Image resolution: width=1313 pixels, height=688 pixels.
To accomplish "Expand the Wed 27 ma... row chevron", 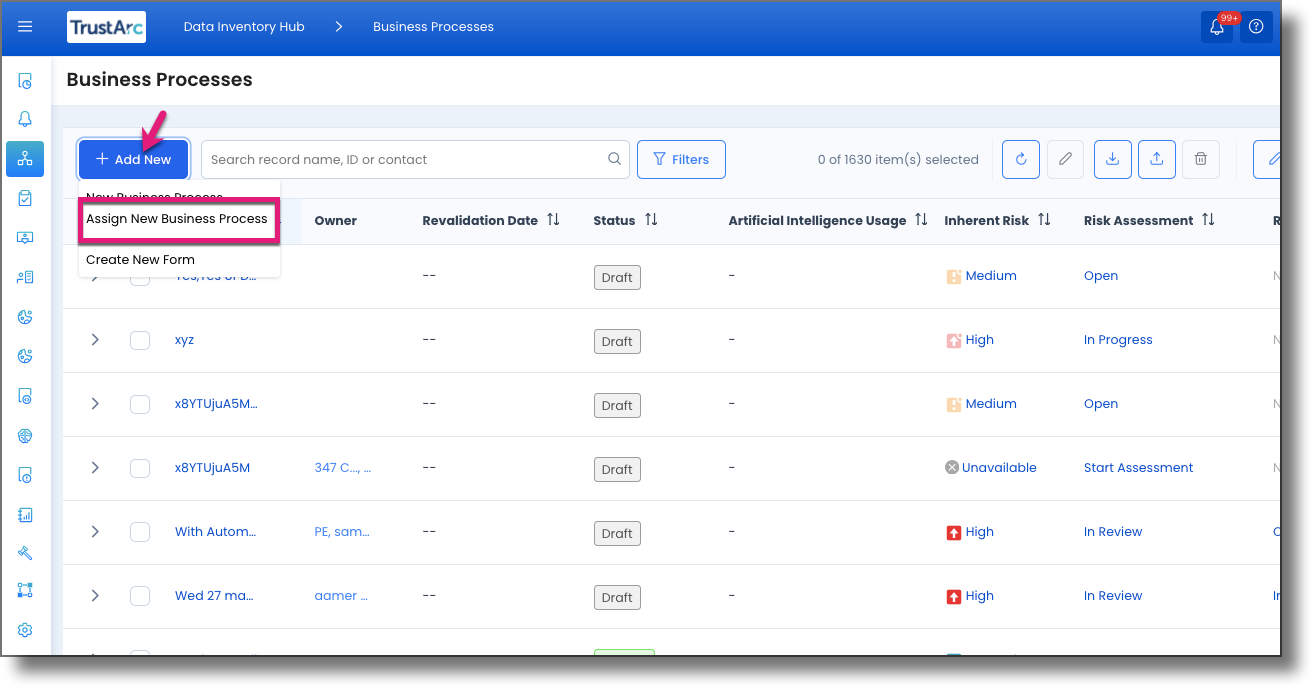I will click(x=95, y=596).
